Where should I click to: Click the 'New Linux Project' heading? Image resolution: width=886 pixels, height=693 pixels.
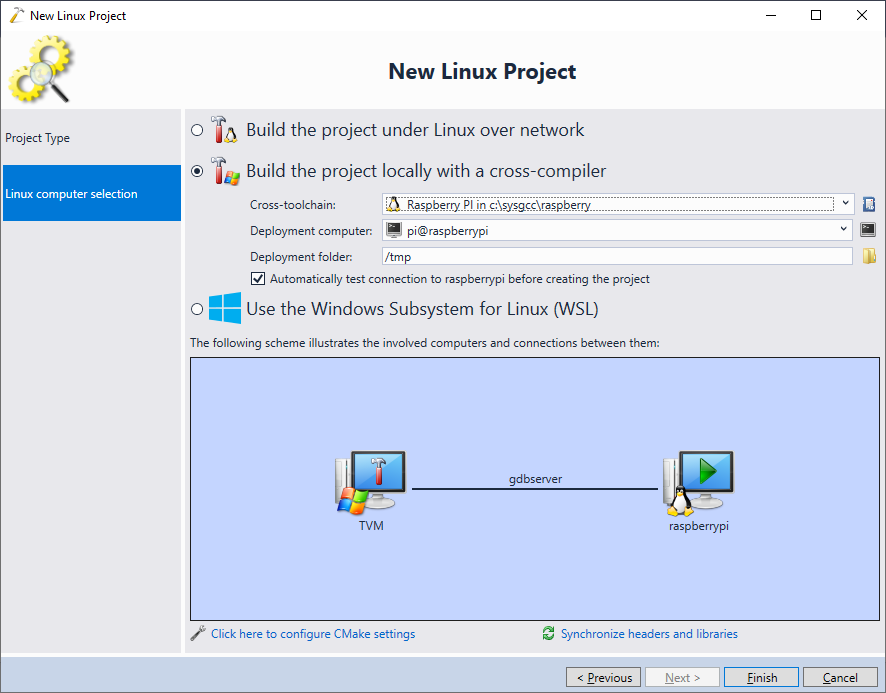click(482, 72)
